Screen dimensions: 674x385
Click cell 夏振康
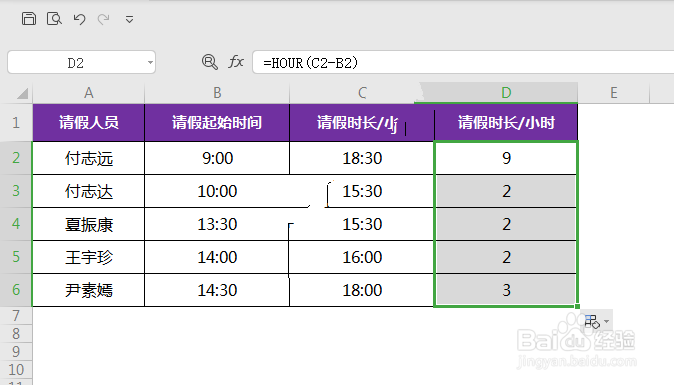89,224
